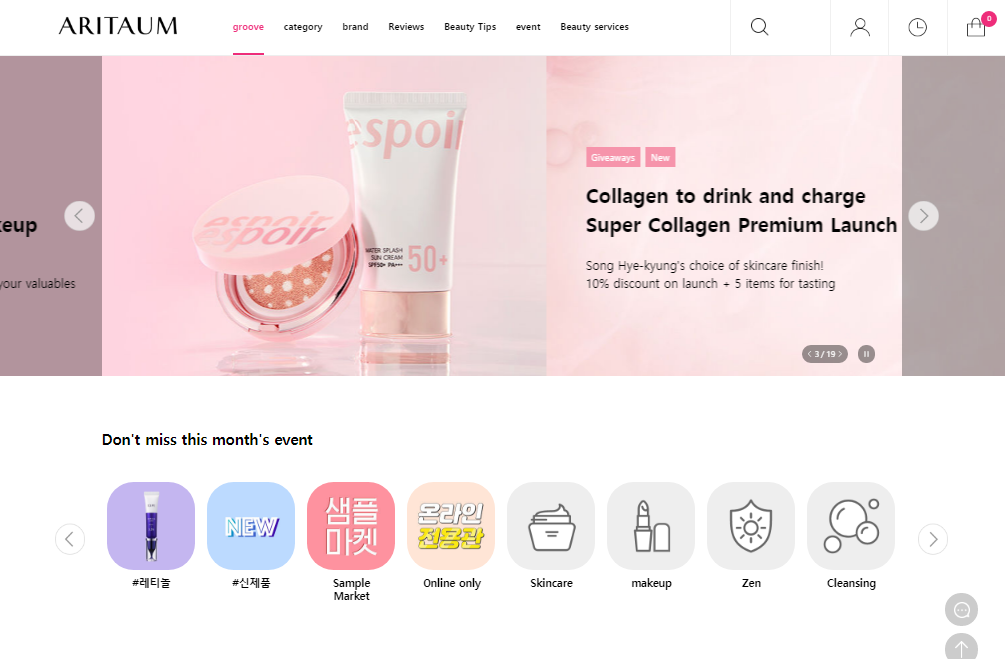Open the shopping bag cart icon
The height and width of the screenshot is (659, 1005).
click(x=976, y=27)
